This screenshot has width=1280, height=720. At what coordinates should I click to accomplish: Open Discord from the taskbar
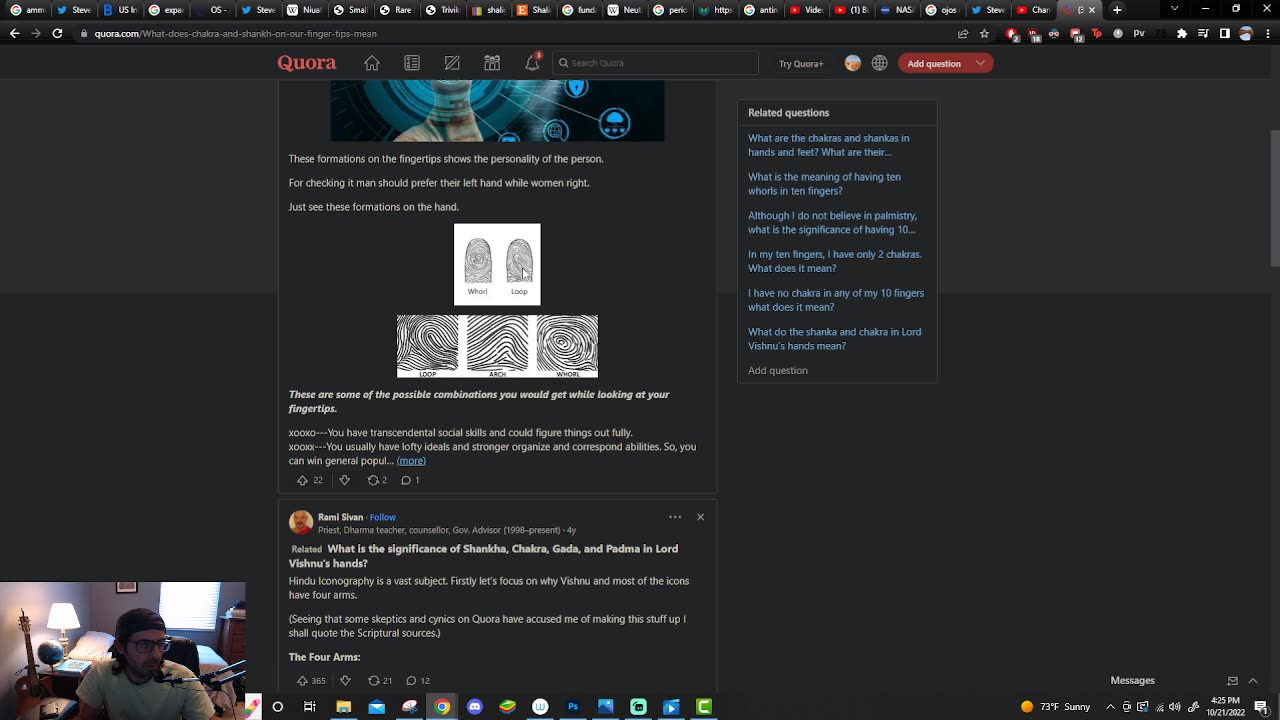pyautogui.click(x=475, y=707)
